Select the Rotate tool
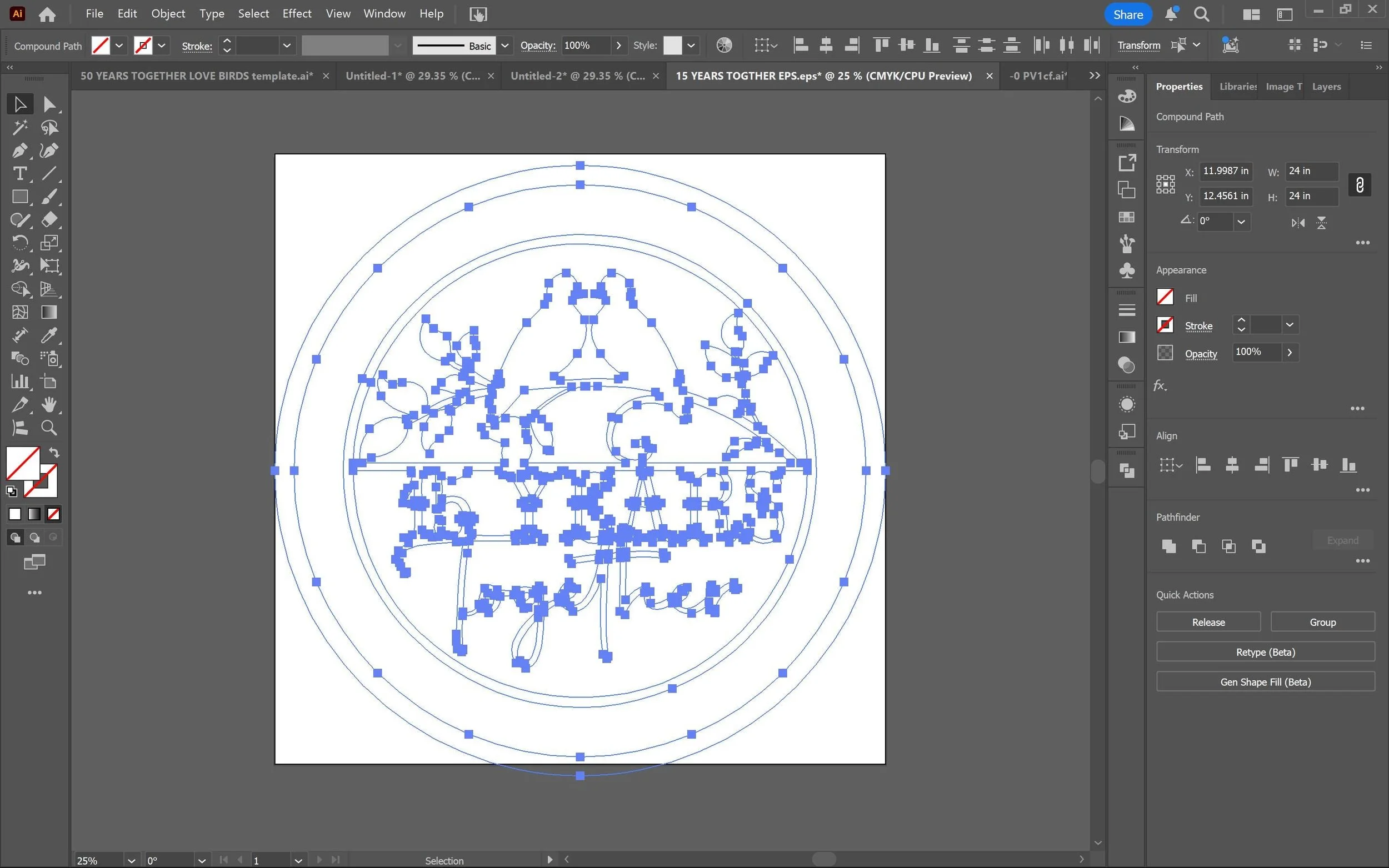This screenshot has width=1389, height=868. (x=19, y=243)
